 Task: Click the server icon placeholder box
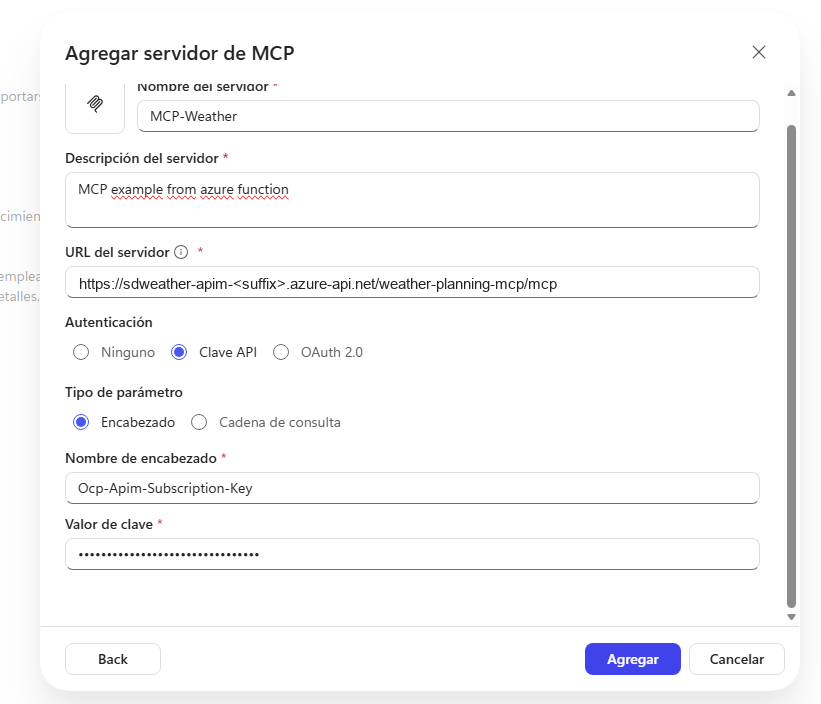click(x=95, y=108)
